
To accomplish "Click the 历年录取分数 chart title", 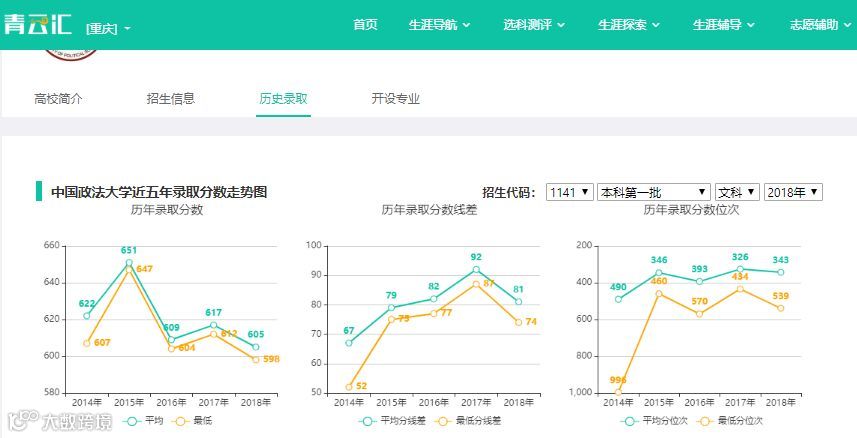I will point(167,210).
